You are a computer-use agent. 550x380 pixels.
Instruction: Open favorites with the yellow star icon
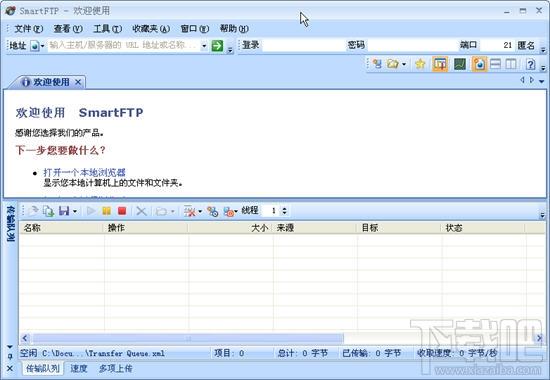click(420, 64)
